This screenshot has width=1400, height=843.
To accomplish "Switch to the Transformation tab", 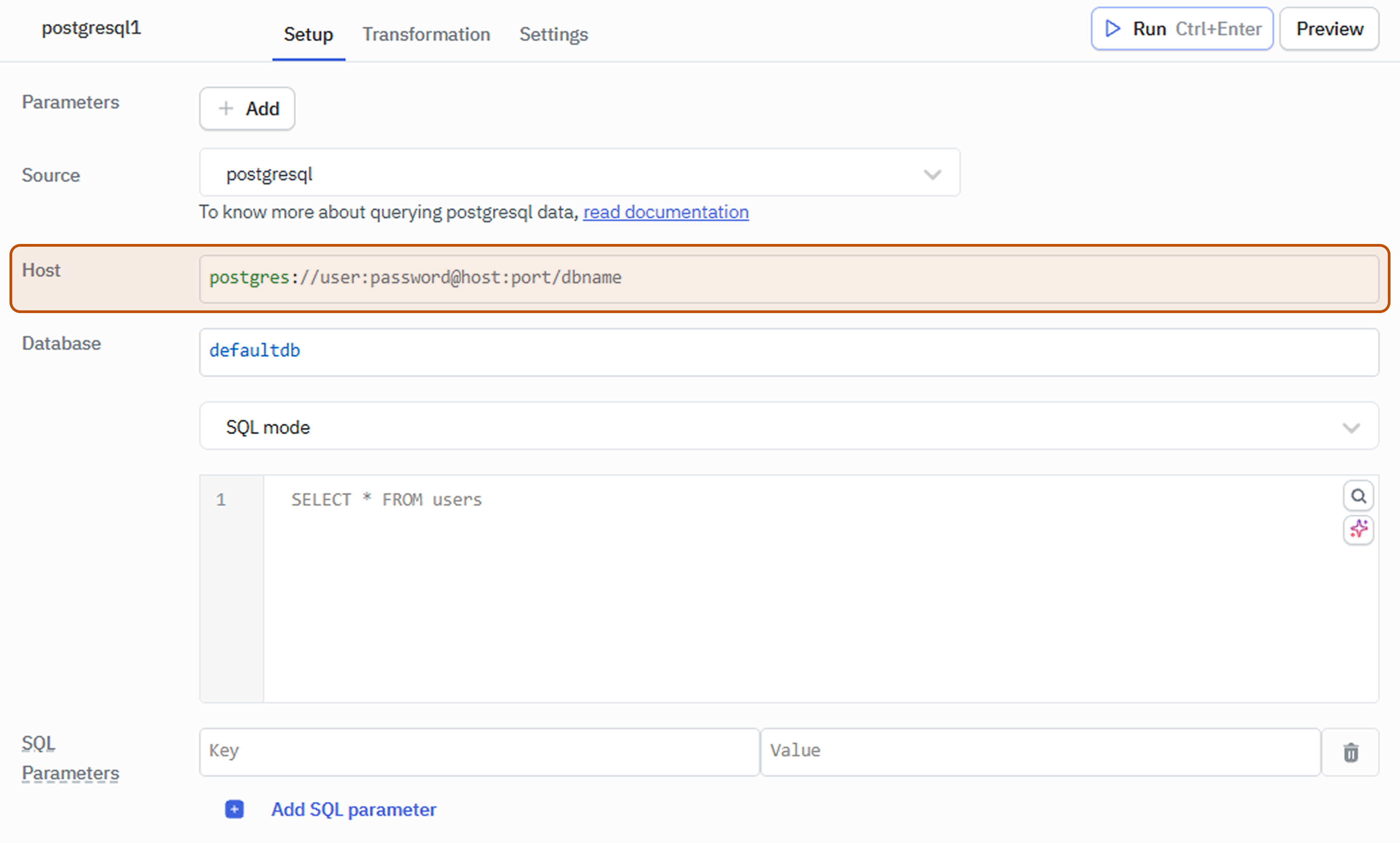I will [426, 34].
